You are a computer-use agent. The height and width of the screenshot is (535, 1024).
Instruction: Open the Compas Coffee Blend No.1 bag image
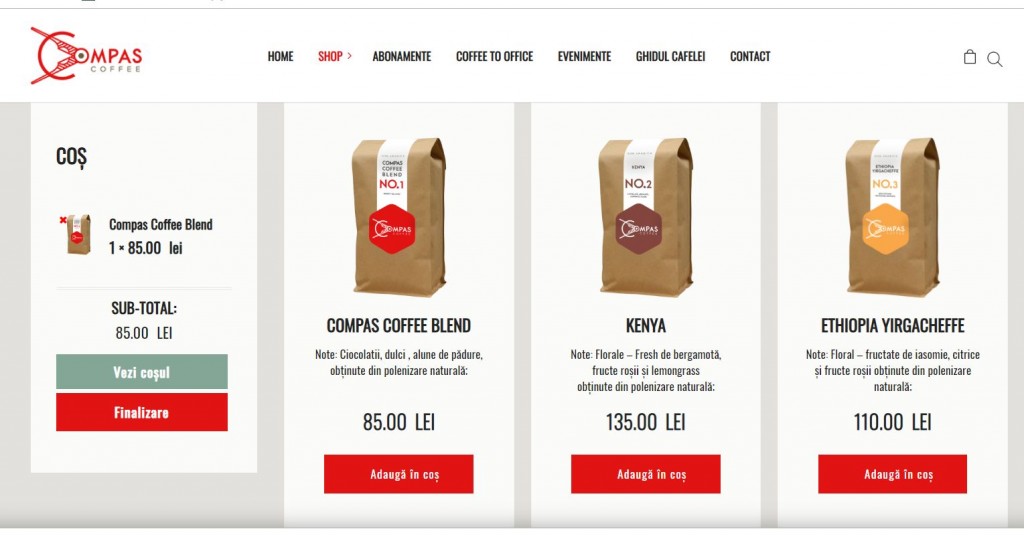tap(398, 217)
